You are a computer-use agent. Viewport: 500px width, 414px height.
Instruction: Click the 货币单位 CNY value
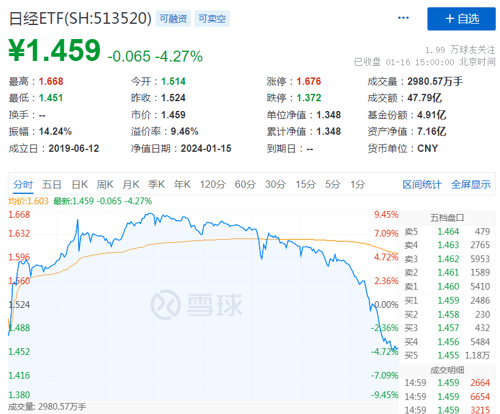(428, 148)
